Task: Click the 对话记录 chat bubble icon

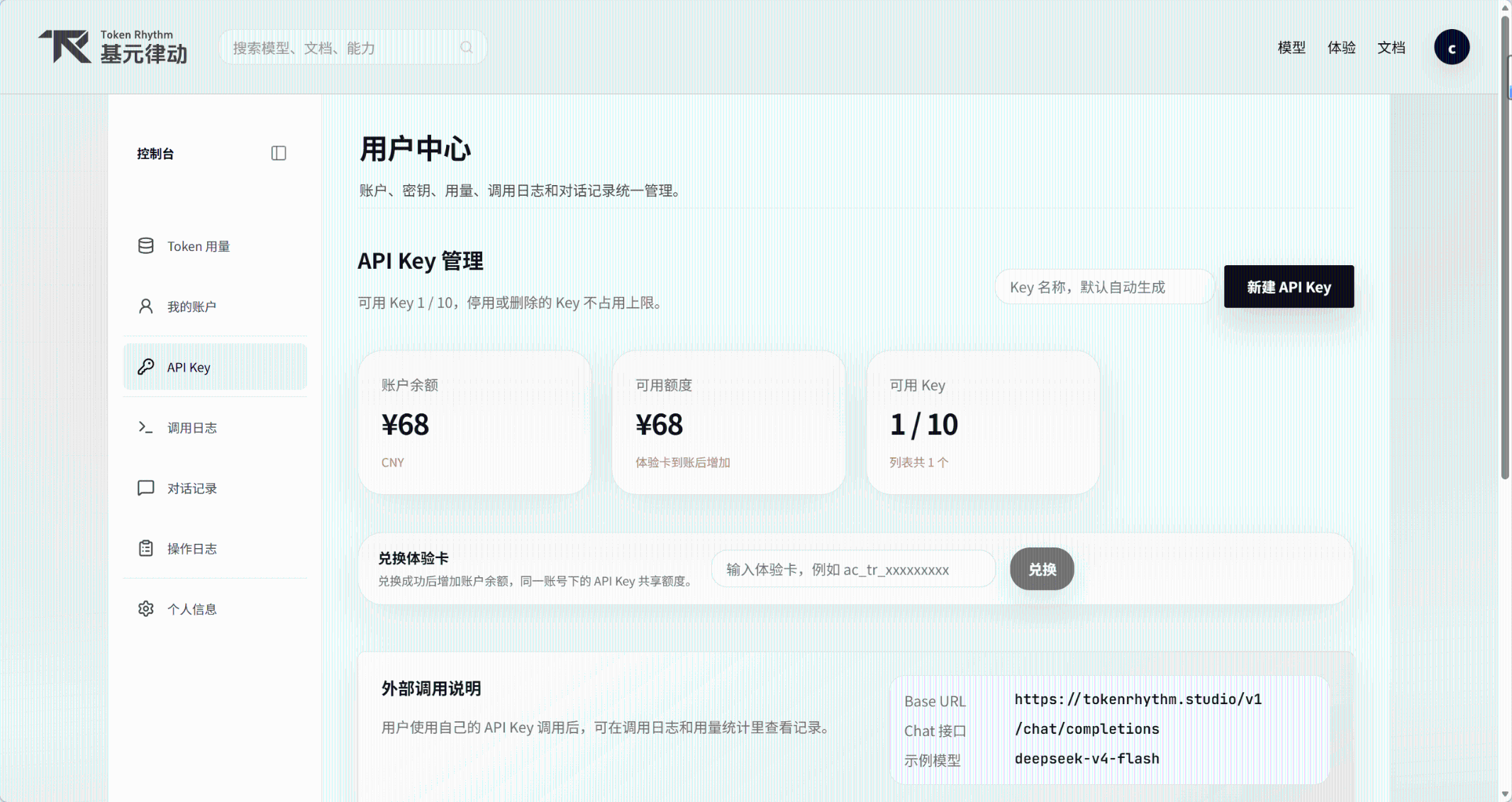Action: 145,488
